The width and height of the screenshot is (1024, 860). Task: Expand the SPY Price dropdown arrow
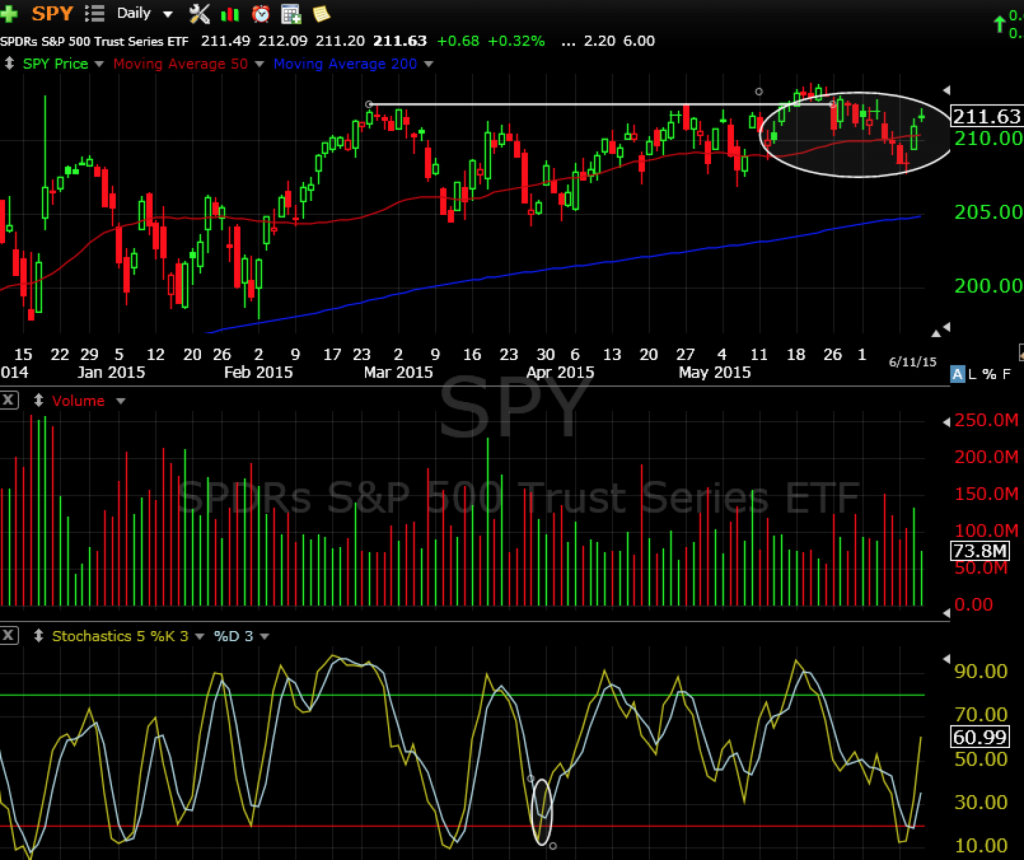[99, 64]
